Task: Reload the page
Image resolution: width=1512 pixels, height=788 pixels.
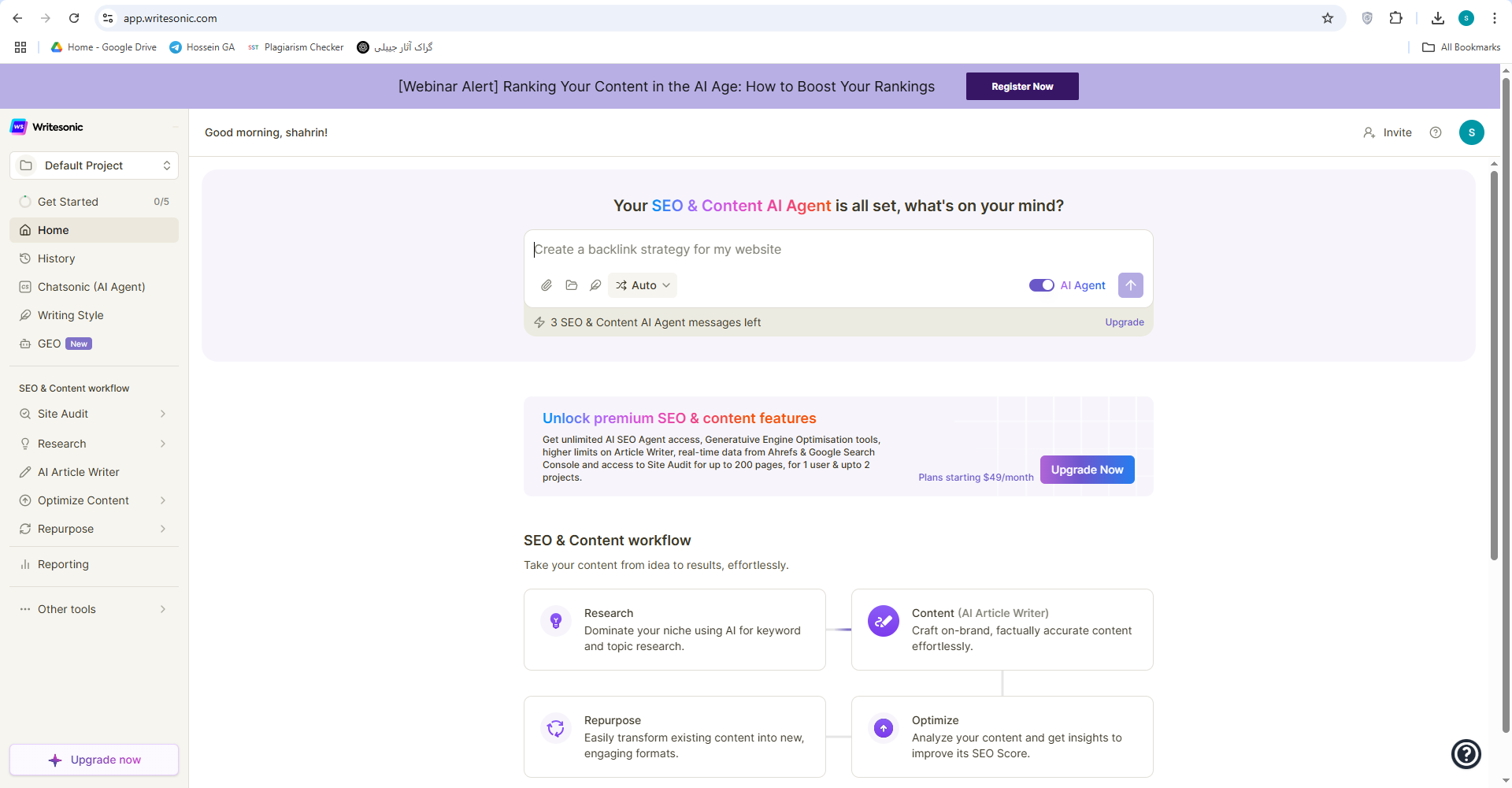Action: point(74,18)
